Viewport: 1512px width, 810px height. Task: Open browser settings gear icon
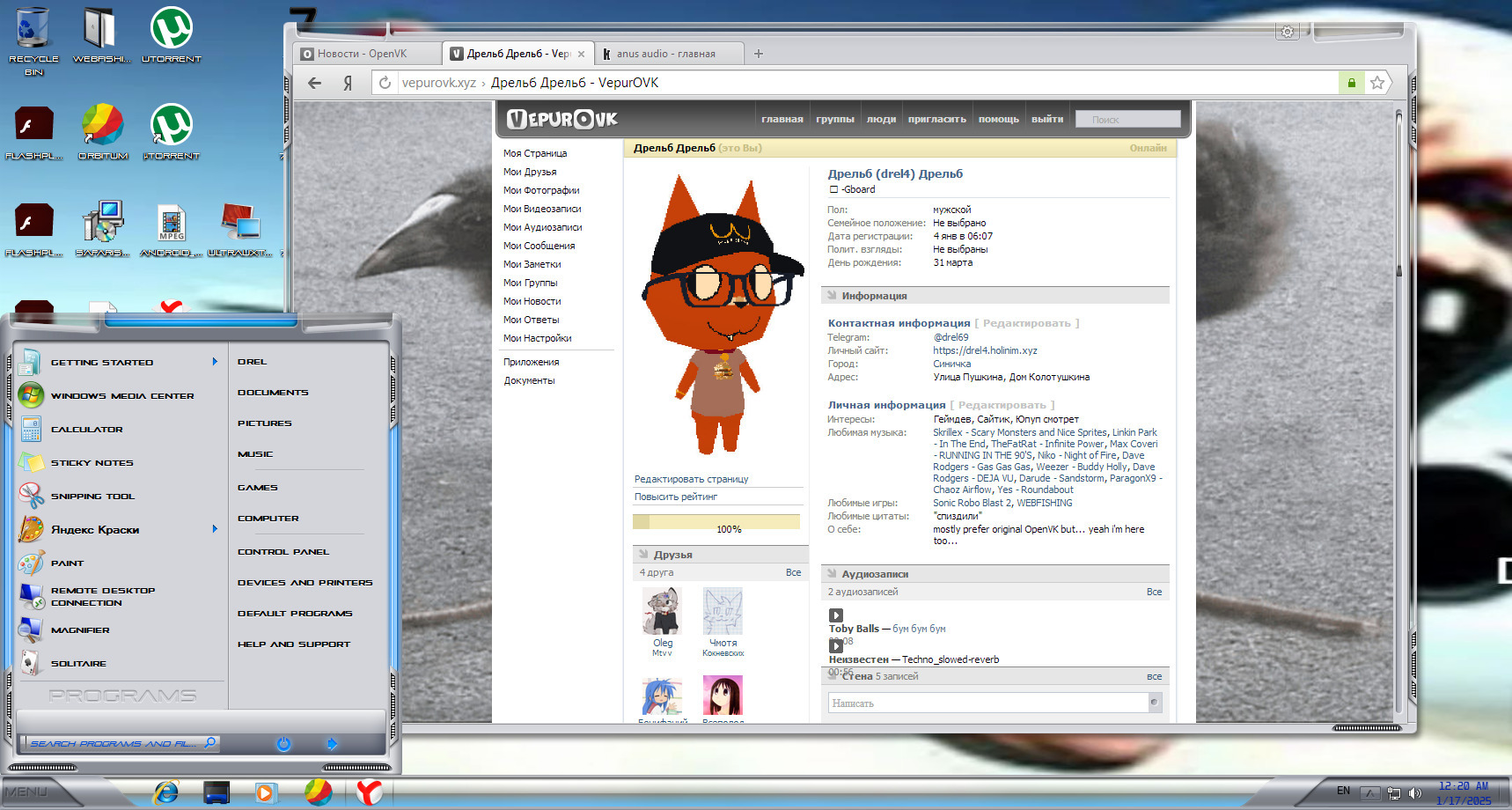[1288, 32]
